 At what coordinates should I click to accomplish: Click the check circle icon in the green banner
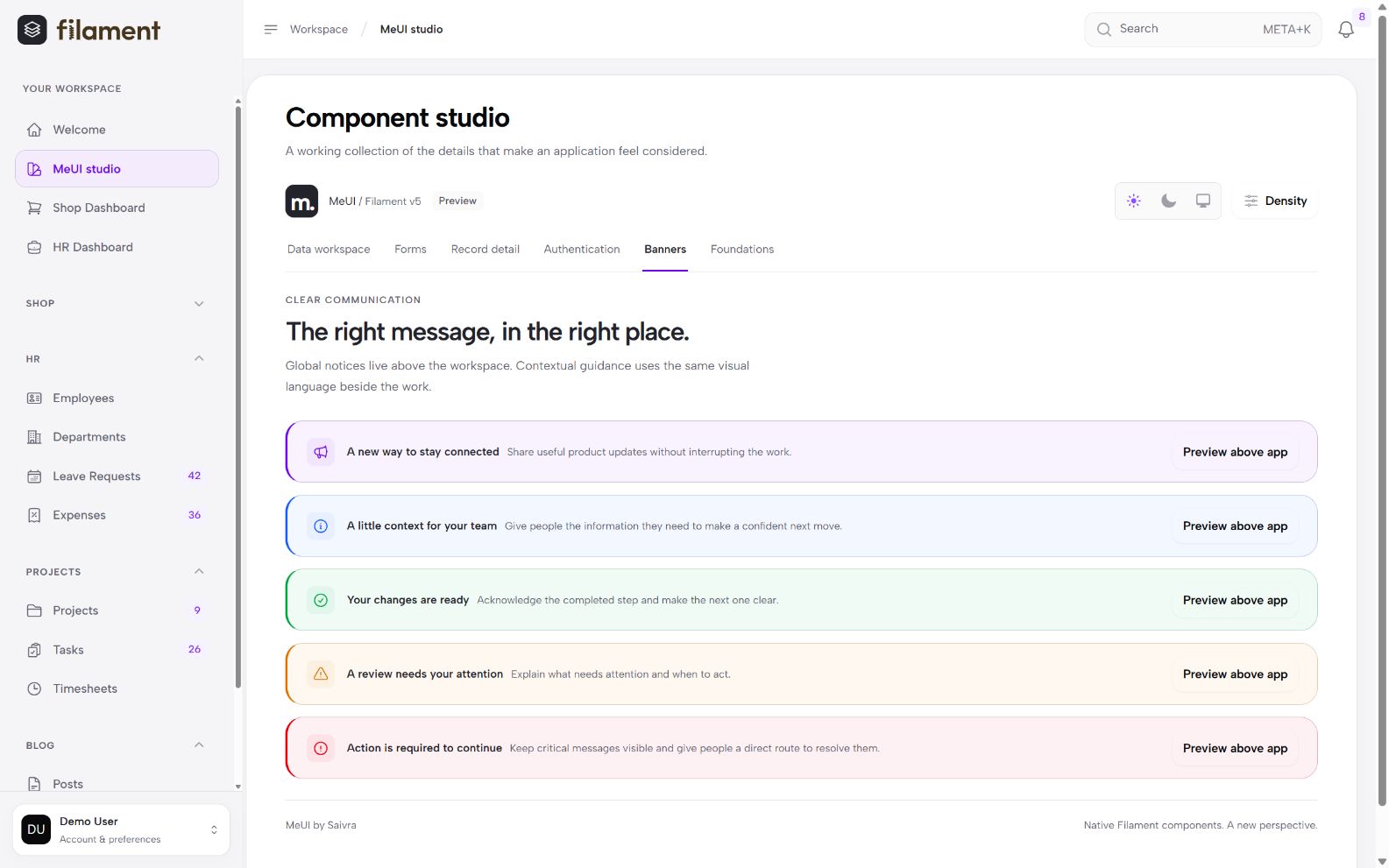pyautogui.click(x=321, y=600)
